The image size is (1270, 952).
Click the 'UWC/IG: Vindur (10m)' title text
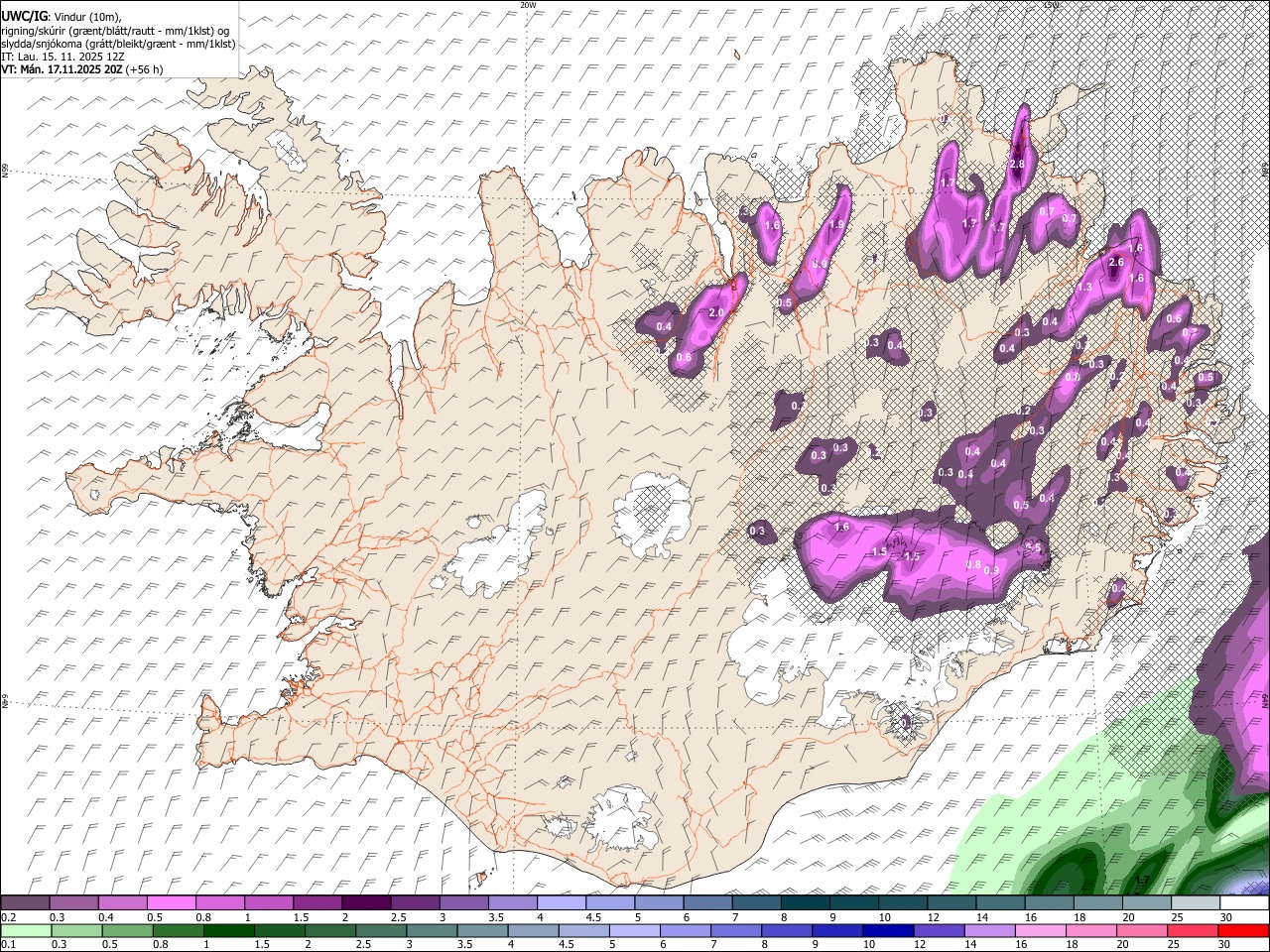point(63,16)
